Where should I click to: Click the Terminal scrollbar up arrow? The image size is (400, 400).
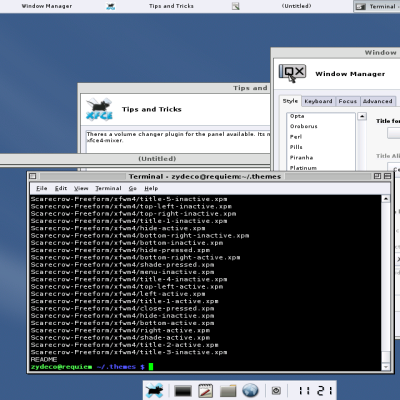[x=386, y=199]
